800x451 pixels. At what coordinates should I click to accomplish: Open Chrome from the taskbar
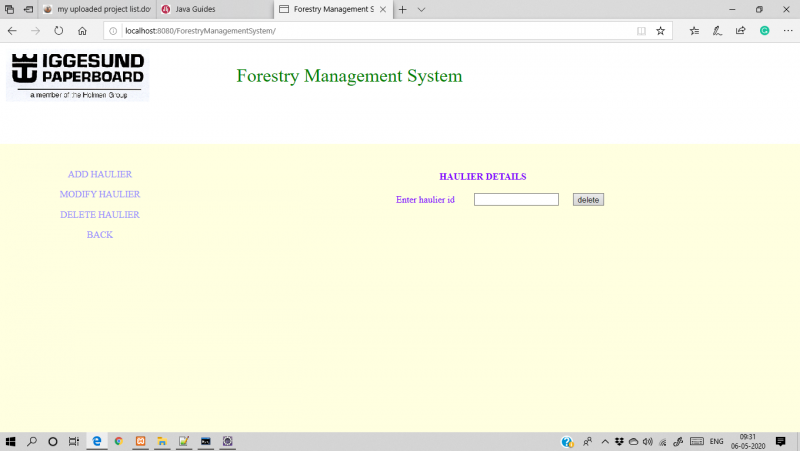pyautogui.click(x=119, y=441)
